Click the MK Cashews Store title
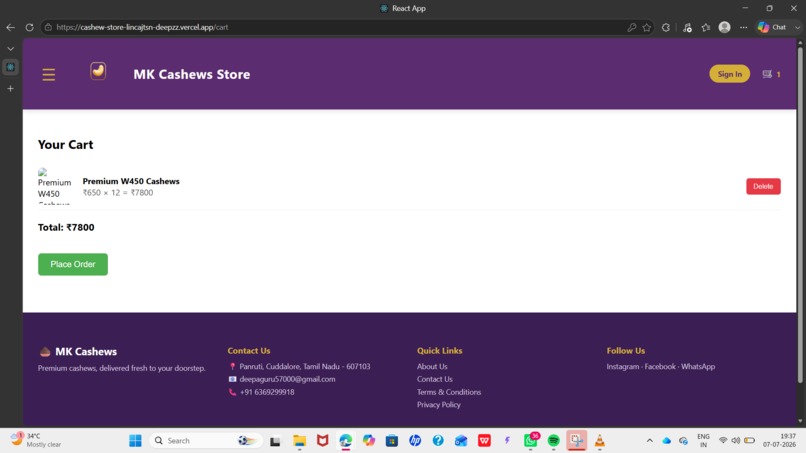Viewport: 806px width, 453px height. [x=192, y=74]
